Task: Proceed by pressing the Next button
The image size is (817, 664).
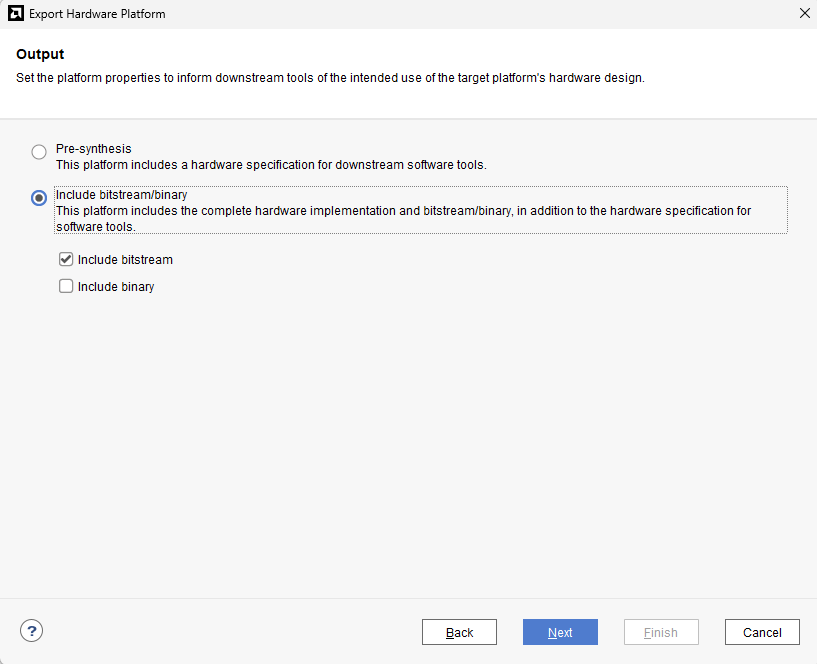Action: [x=560, y=632]
